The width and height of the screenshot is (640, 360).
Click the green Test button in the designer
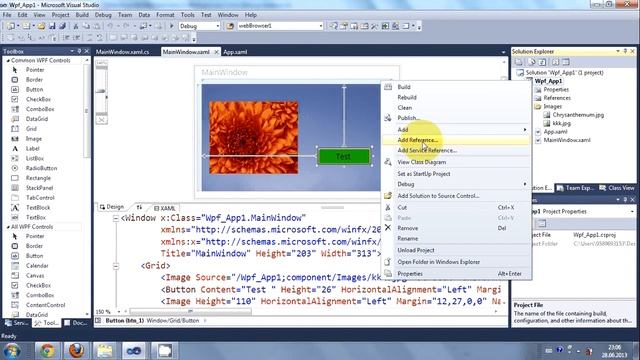tap(344, 156)
